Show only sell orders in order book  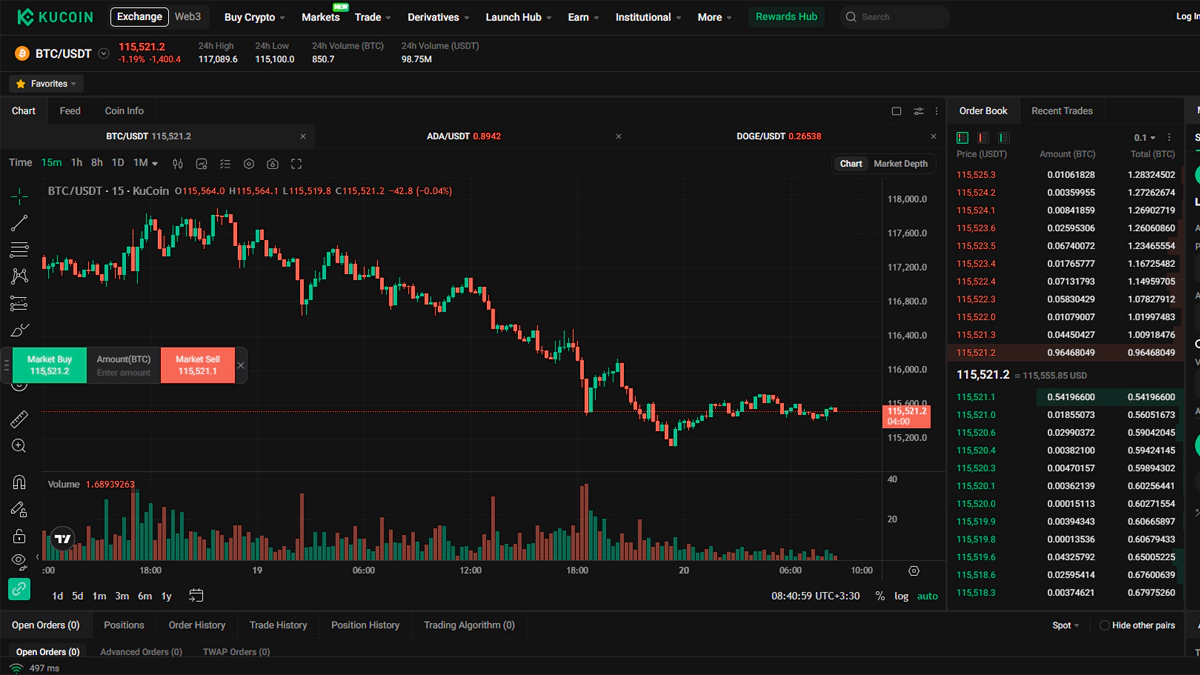click(984, 138)
